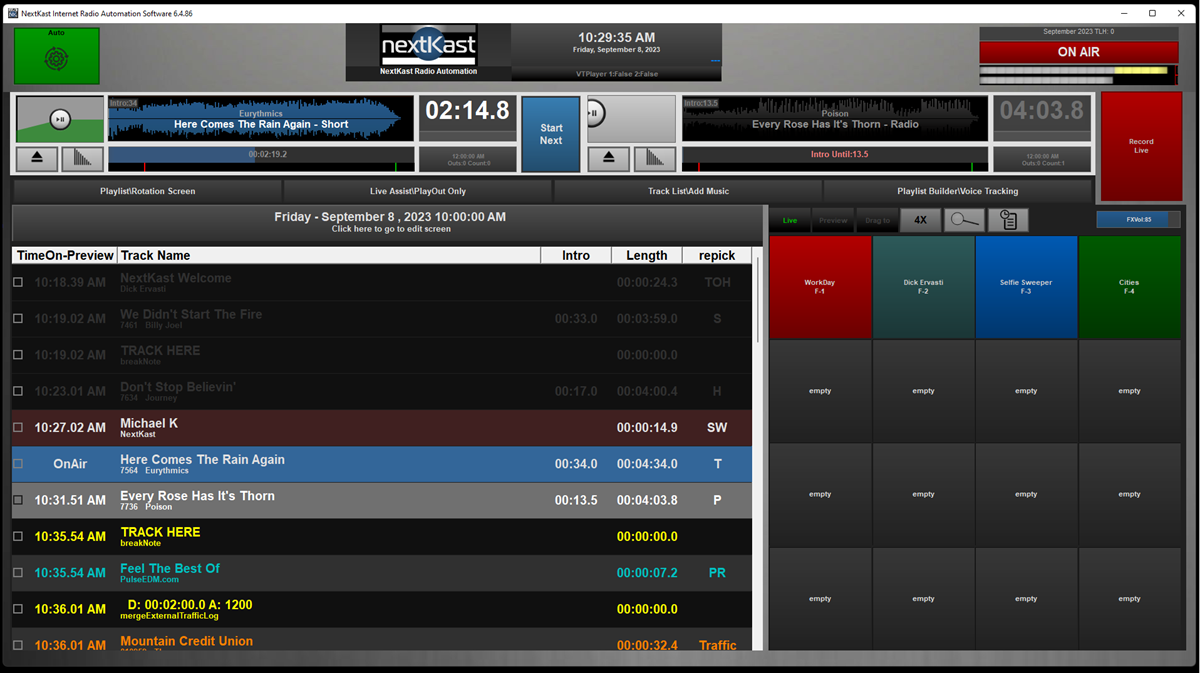This screenshot has width=1200, height=673.
Task: Click the 4X cart grid button
Action: point(920,221)
